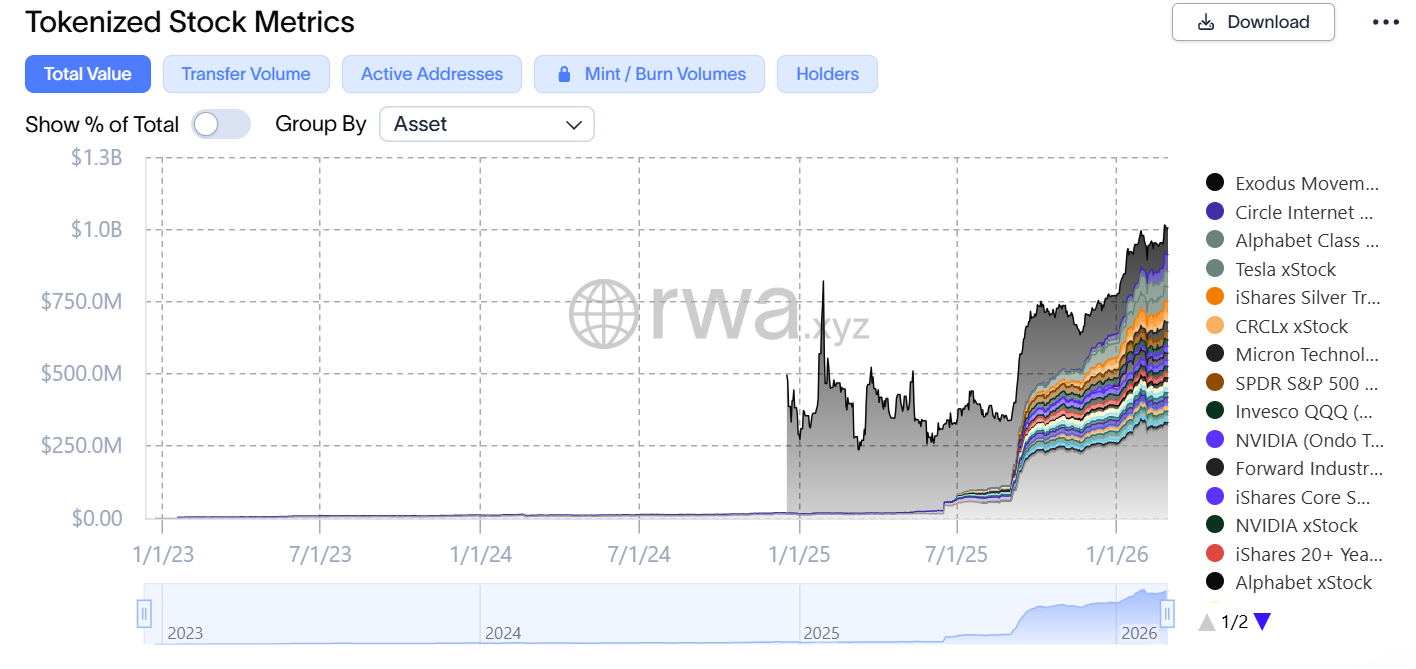Open the three-dot more options menu
Viewport: 1416px width, 669px height.
pyautogui.click(x=1386, y=22)
